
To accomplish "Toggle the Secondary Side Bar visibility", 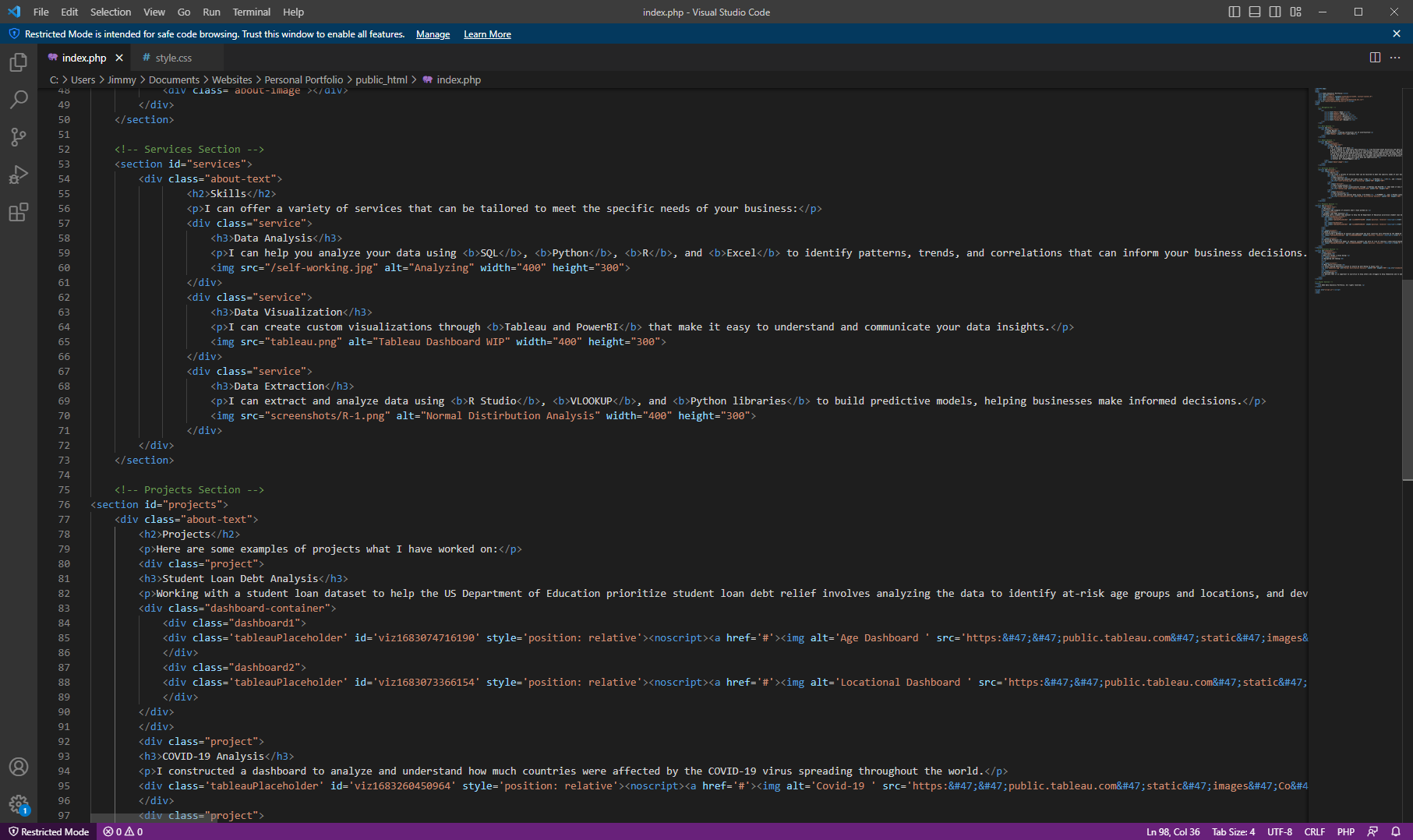I will tap(1274, 12).
